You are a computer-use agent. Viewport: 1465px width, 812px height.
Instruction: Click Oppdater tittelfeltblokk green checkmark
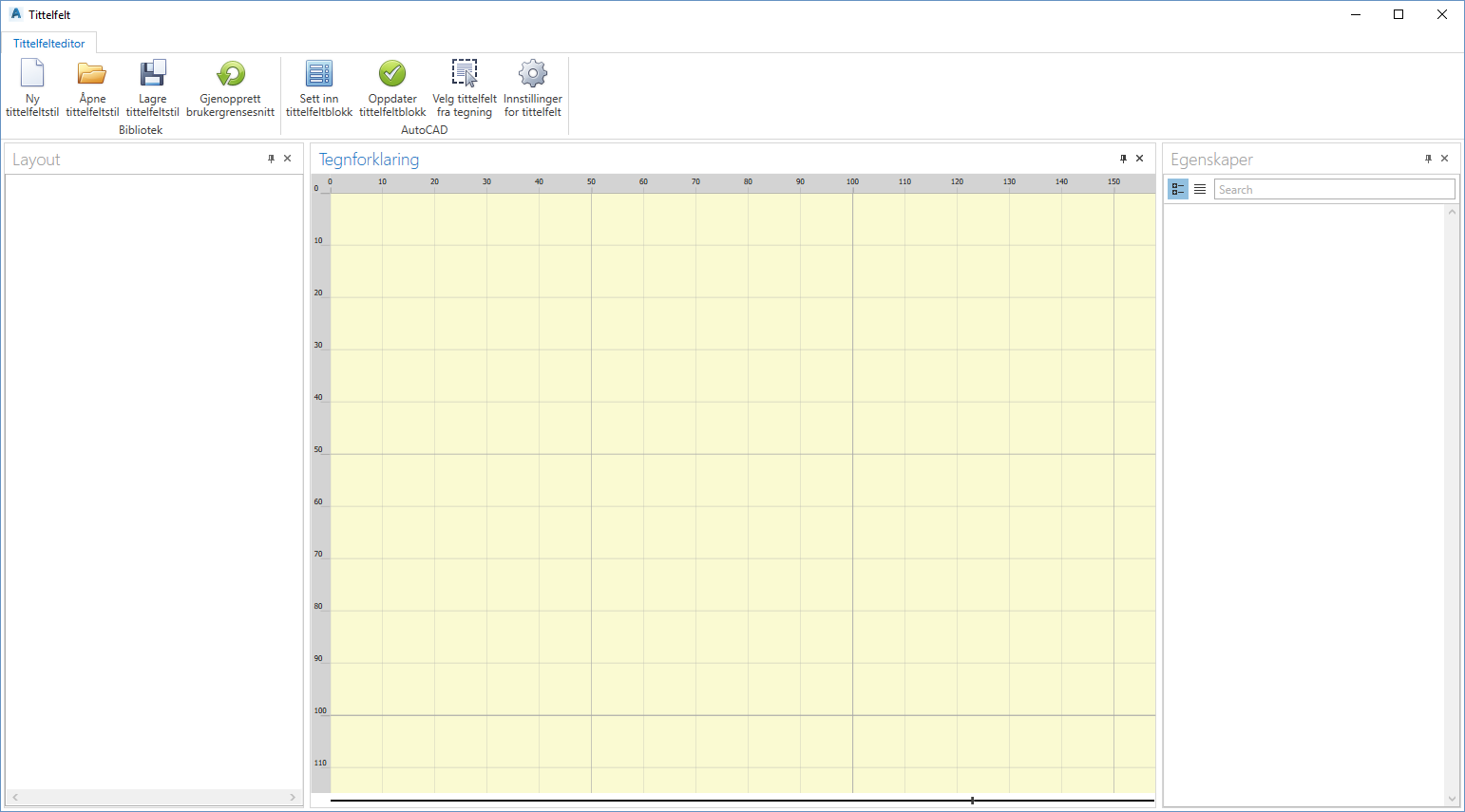pos(392,74)
